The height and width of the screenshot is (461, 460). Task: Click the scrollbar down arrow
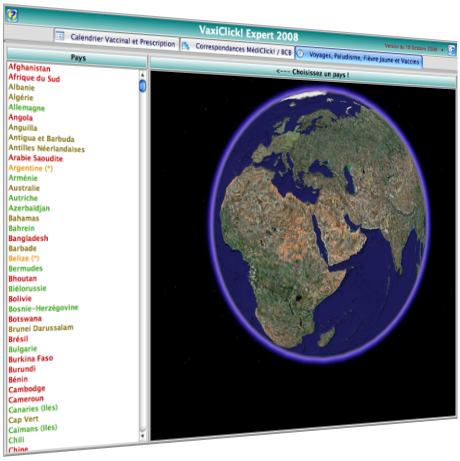pos(143,436)
